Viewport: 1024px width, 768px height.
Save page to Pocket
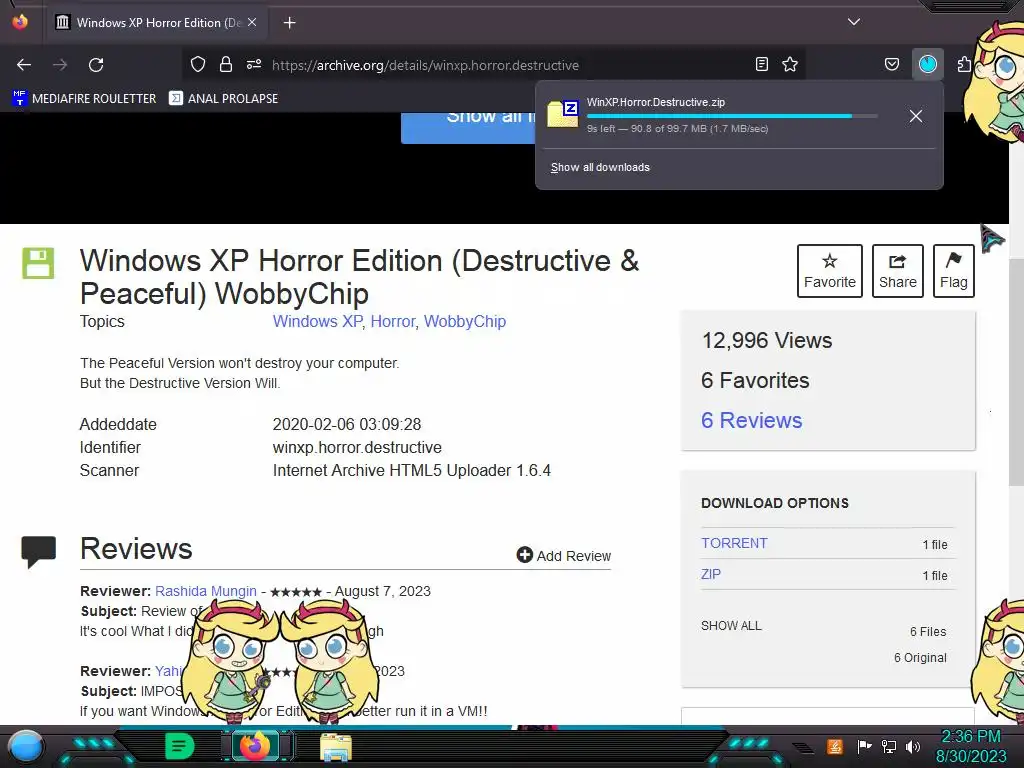[x=891, y=64]
